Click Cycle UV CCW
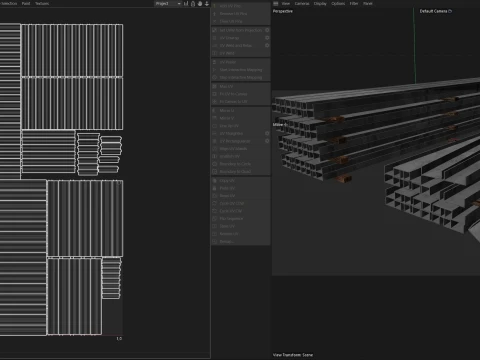Image resolution: width=480 pixels, height=360 pixels. (240, 203)
